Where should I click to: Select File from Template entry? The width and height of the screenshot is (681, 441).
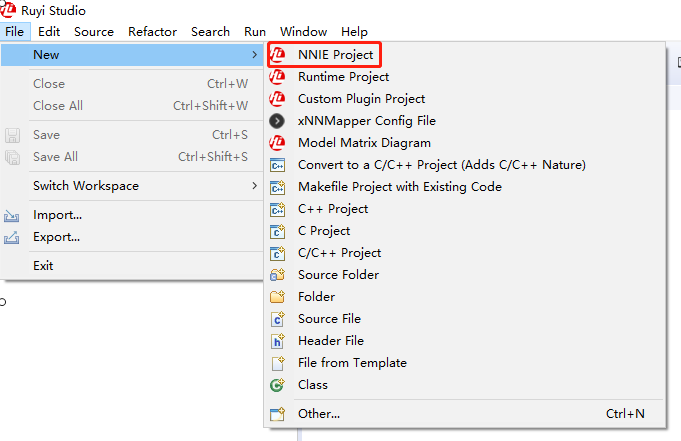(352, 363)
